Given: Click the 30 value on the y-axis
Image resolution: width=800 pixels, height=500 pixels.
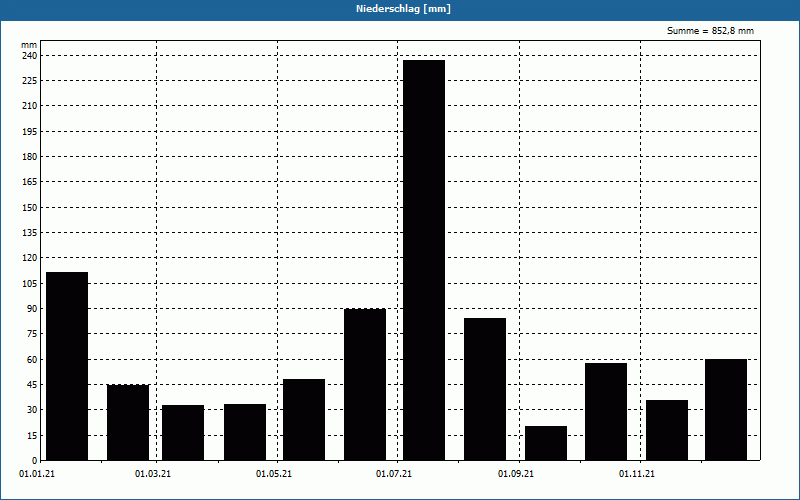Looking at the screenshot, I should pos(32,410).
